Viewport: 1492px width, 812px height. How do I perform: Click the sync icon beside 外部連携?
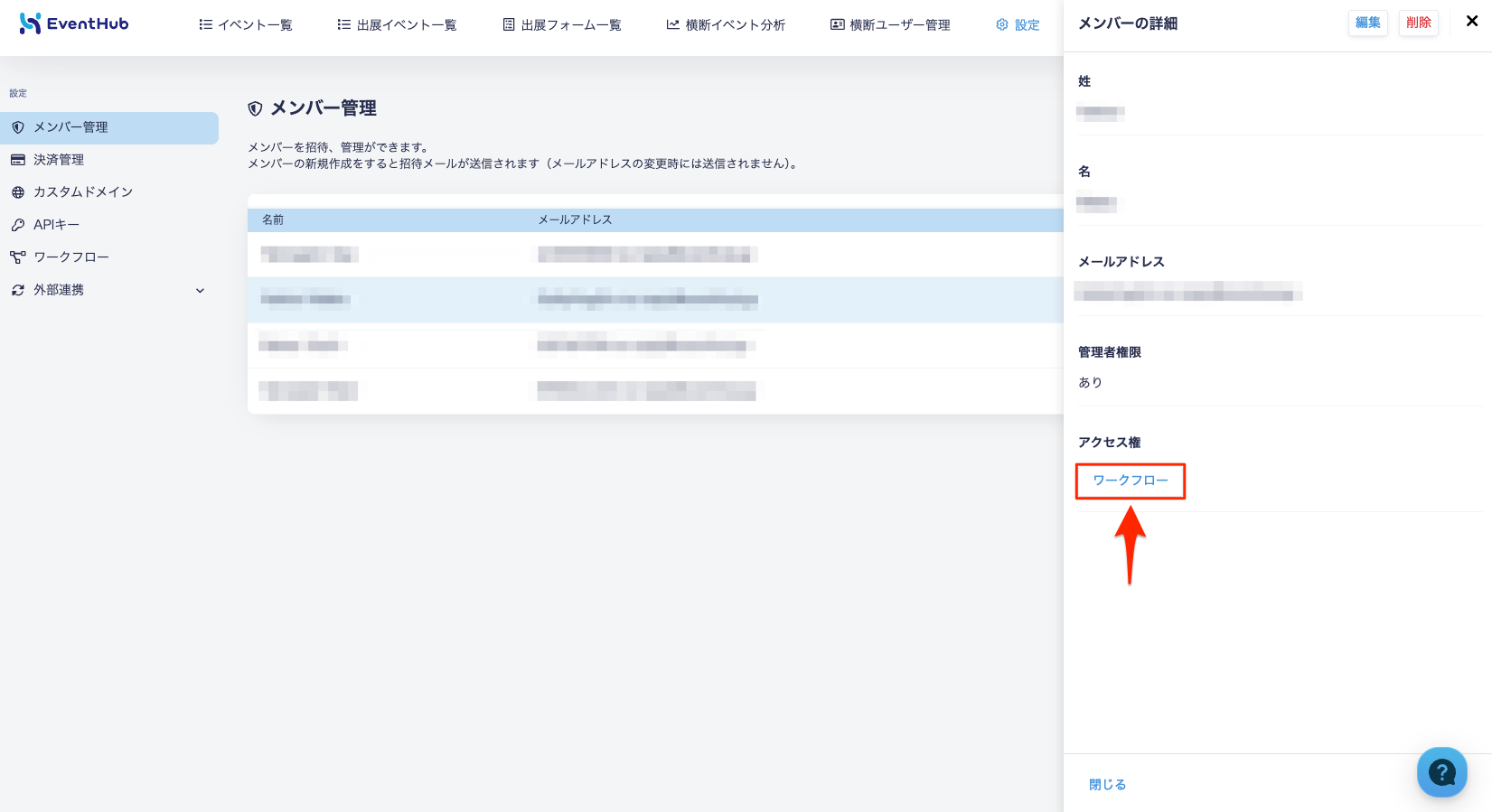tap(18, 290)
